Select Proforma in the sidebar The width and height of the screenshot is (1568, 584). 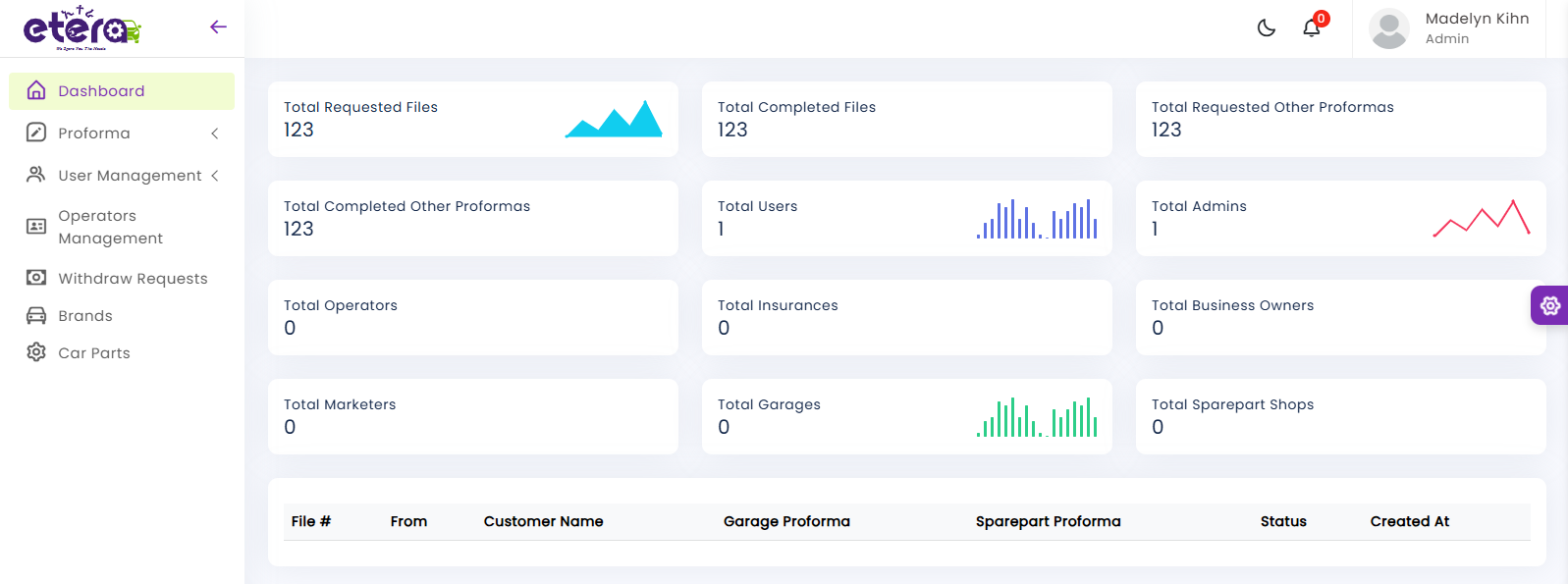pos(94,133)
